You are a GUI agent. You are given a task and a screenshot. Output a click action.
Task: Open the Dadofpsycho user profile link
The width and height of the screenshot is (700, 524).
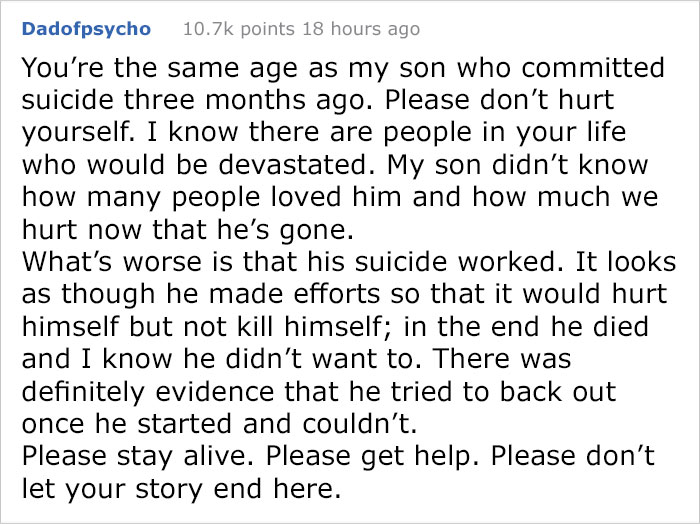[x=86, y=29]
